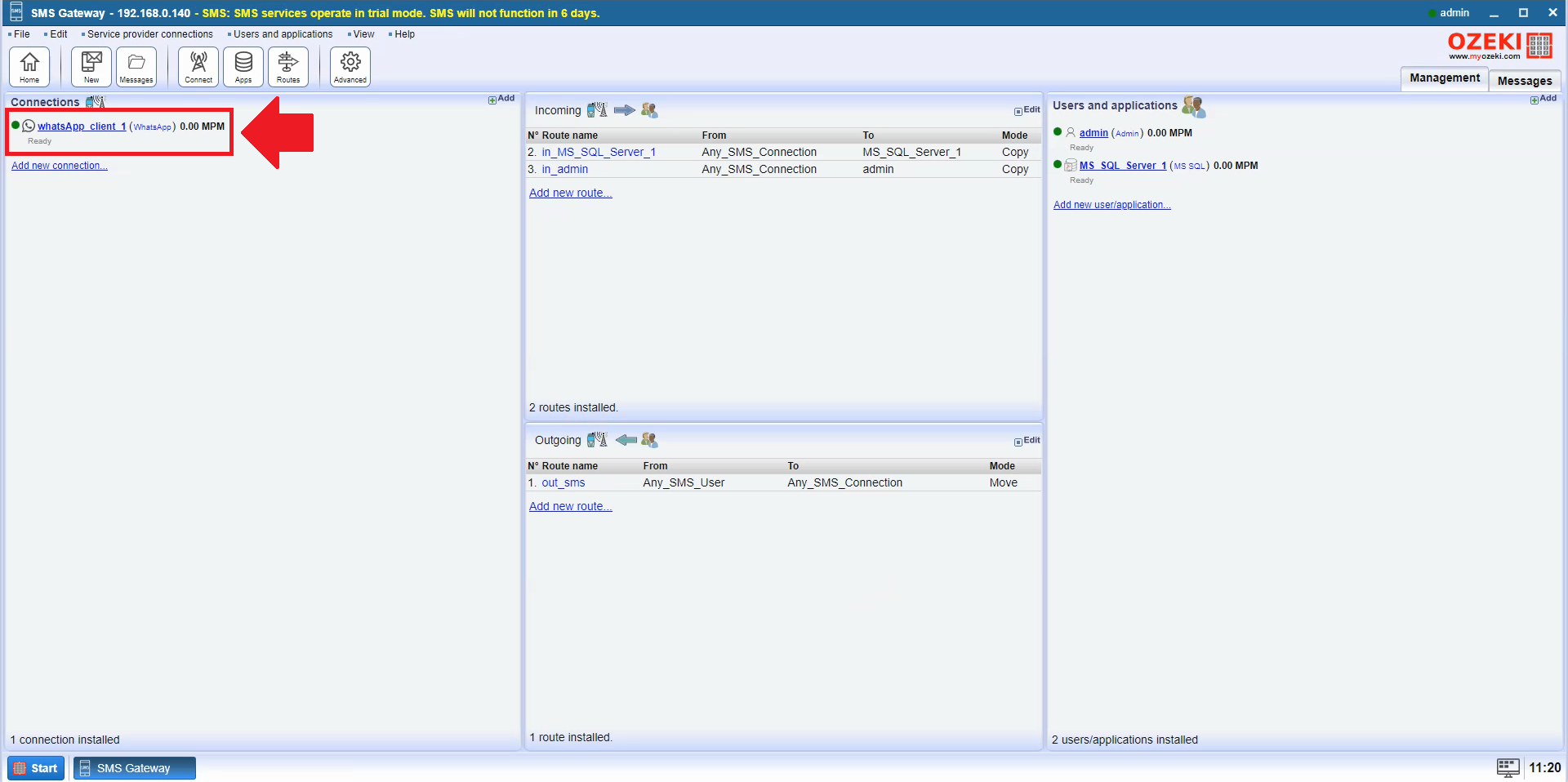Screen dimensions: 1568x782
Task: Open the MS_SQL_Server_1 application link
Action: pos(1123,166)
